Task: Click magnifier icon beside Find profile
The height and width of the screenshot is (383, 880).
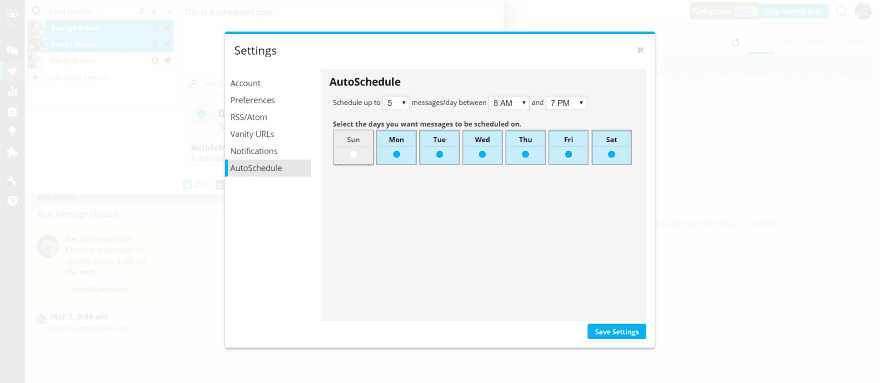Action: click(36, 11)
